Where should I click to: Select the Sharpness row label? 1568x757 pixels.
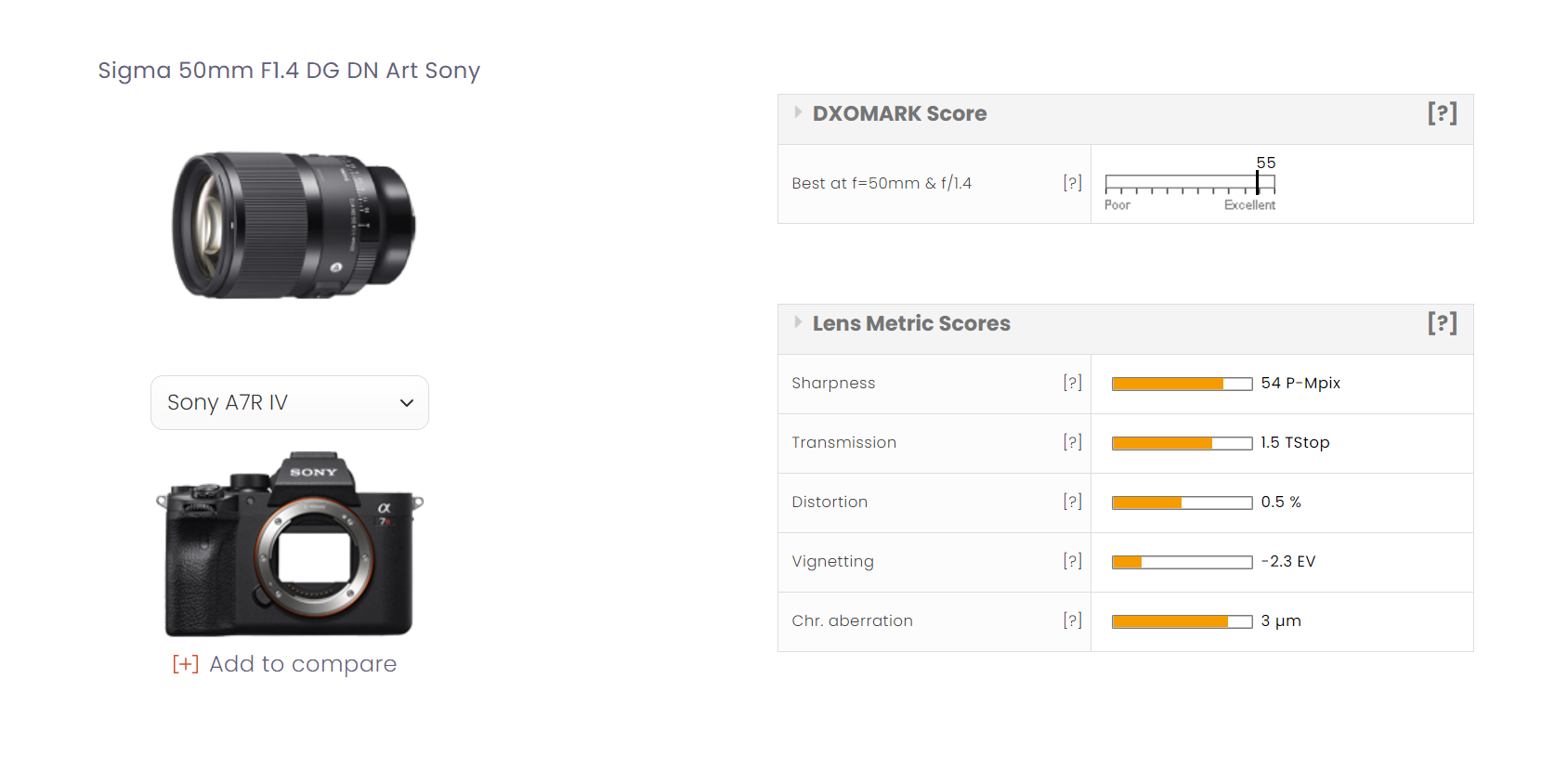point(833,383)
